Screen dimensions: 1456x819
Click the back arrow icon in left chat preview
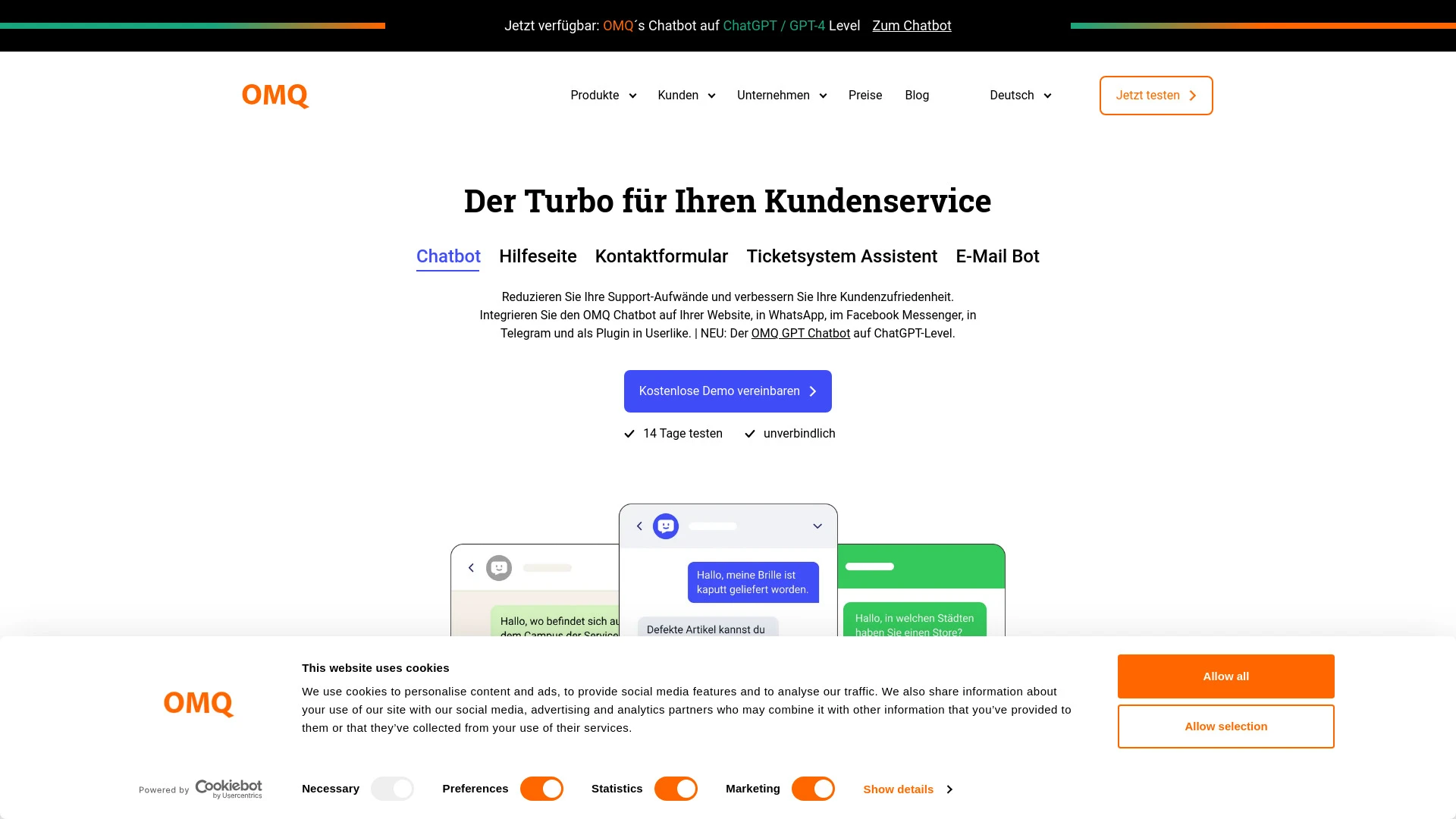pyautogui.click(x=470, y=568)
